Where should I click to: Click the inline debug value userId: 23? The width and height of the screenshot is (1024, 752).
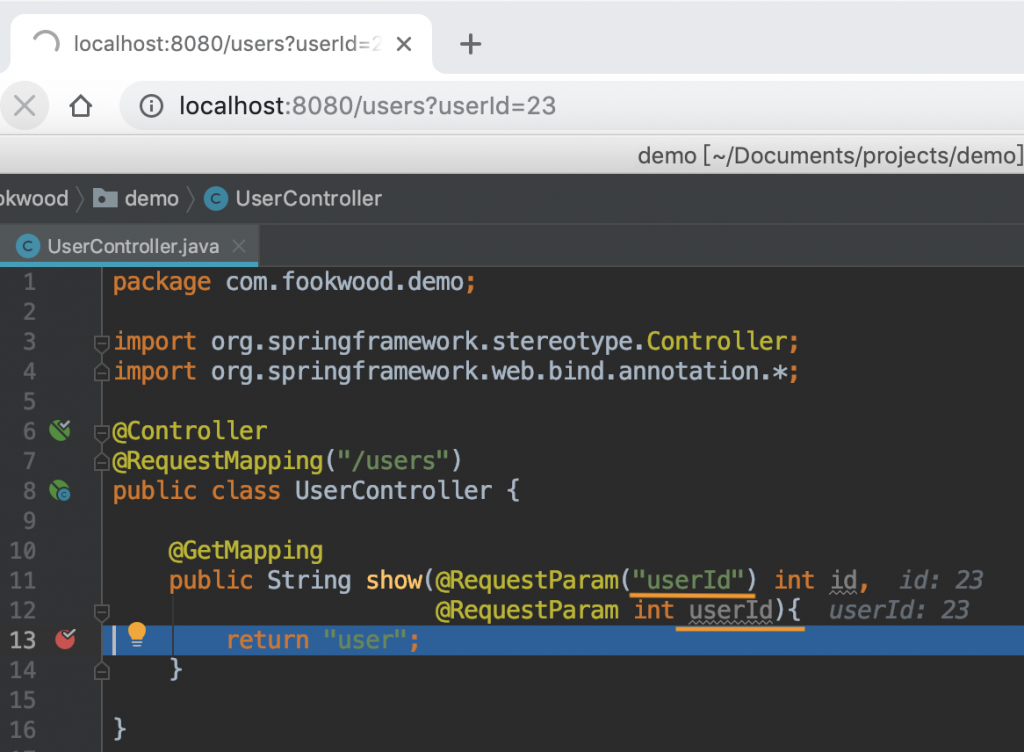click(899, 610)
